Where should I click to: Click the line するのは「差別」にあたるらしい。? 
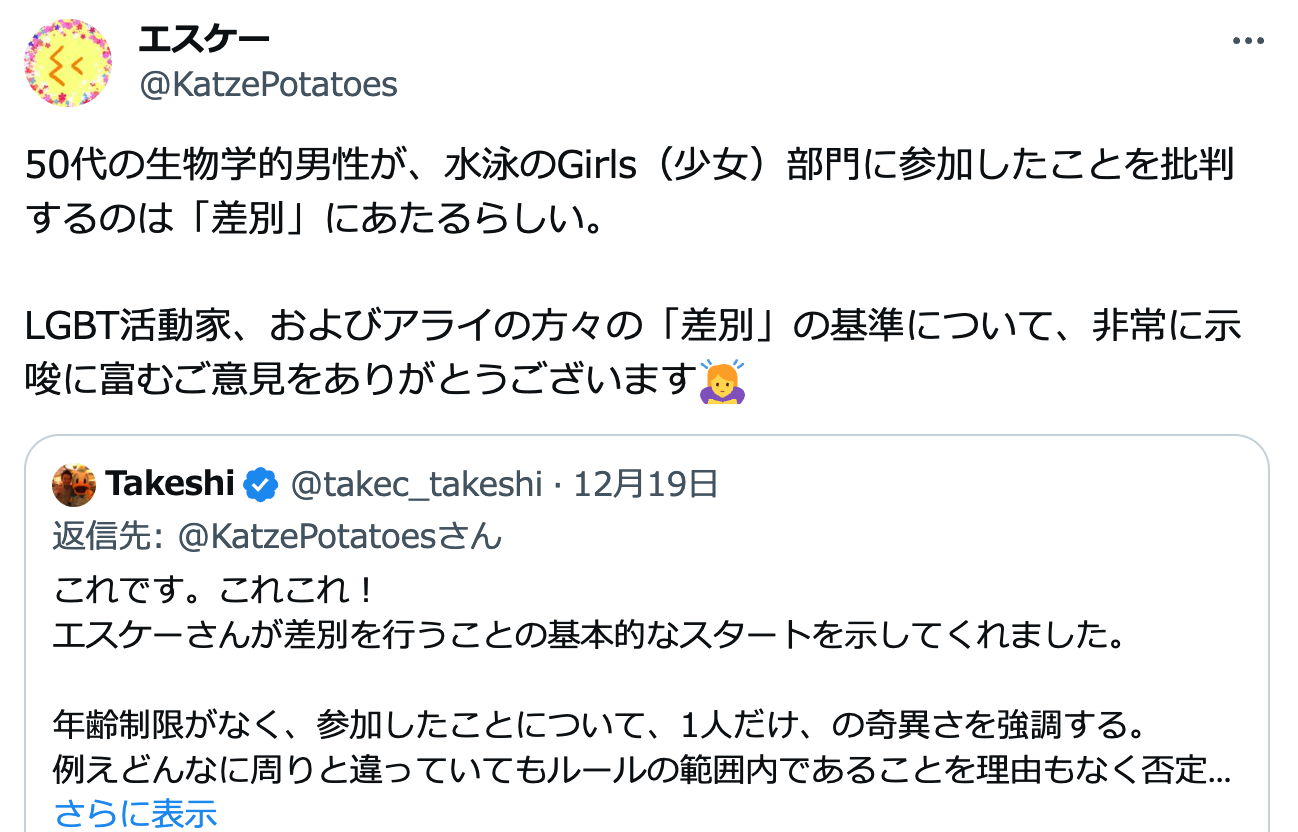[315, 218]
